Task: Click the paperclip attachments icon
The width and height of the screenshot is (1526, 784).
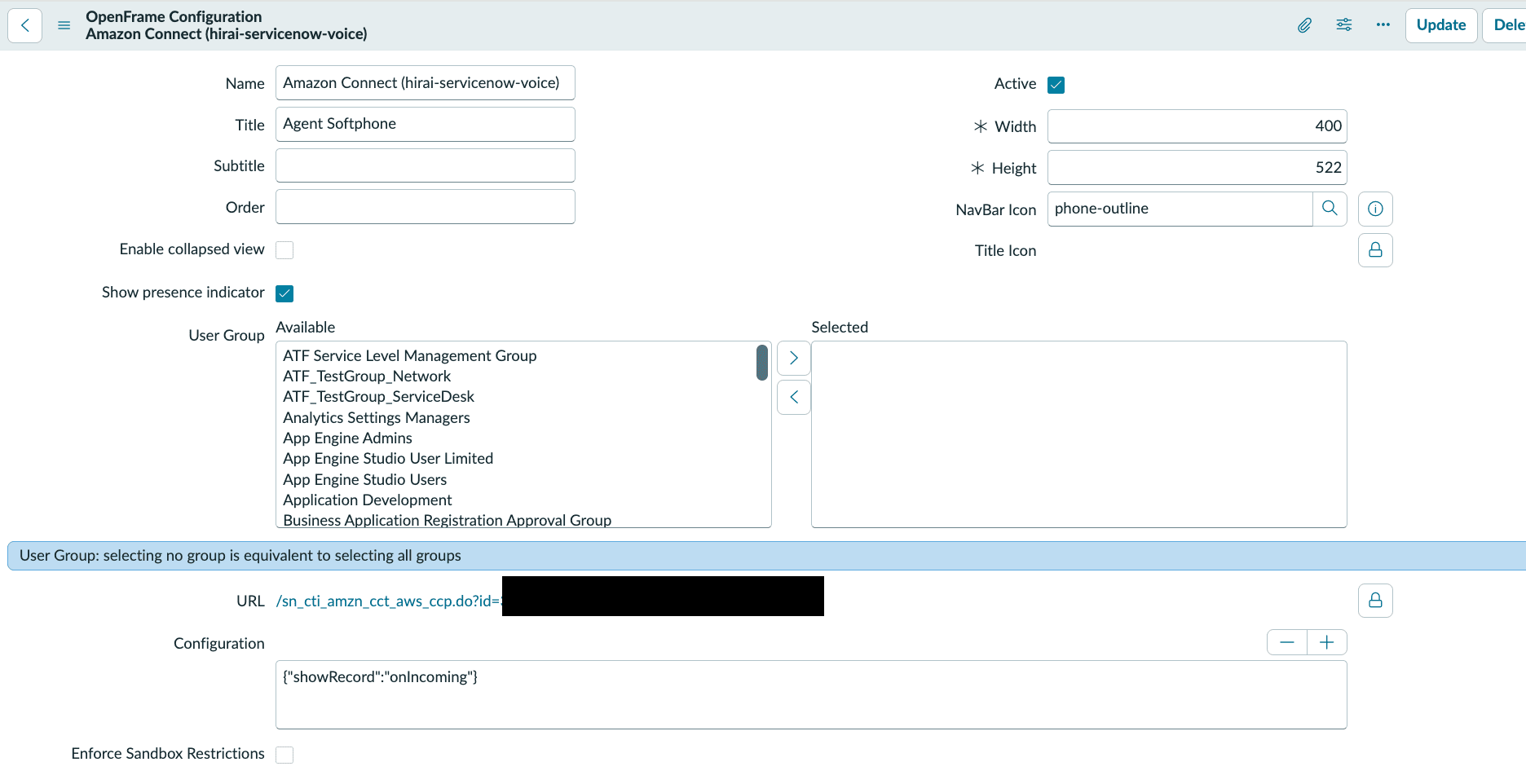Action: coord(1304,25)
